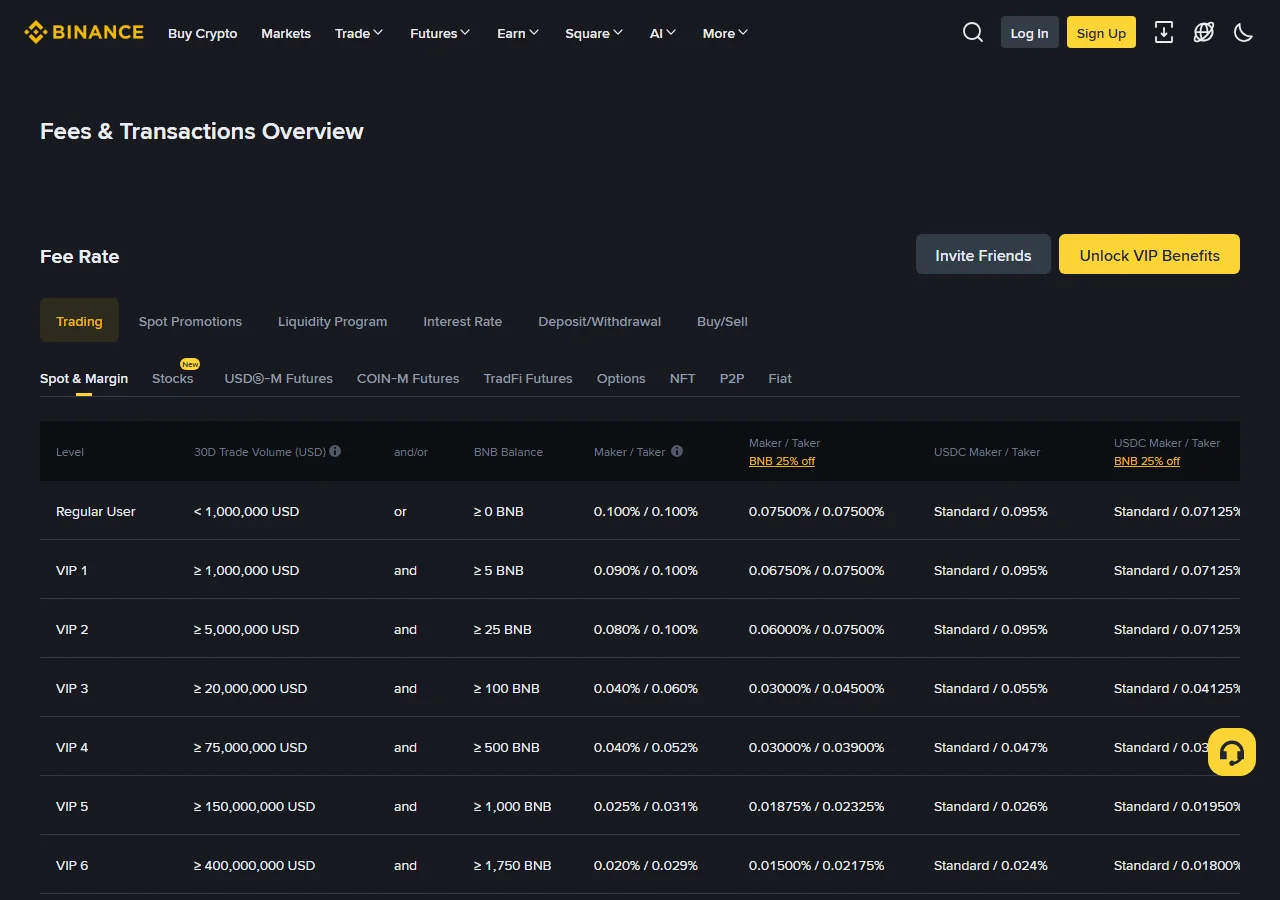The width and height of the screenshot is (1280, 900).
Task: Click the BNB Balance column header
Action: pyautogui.click(x=508, y=452)
